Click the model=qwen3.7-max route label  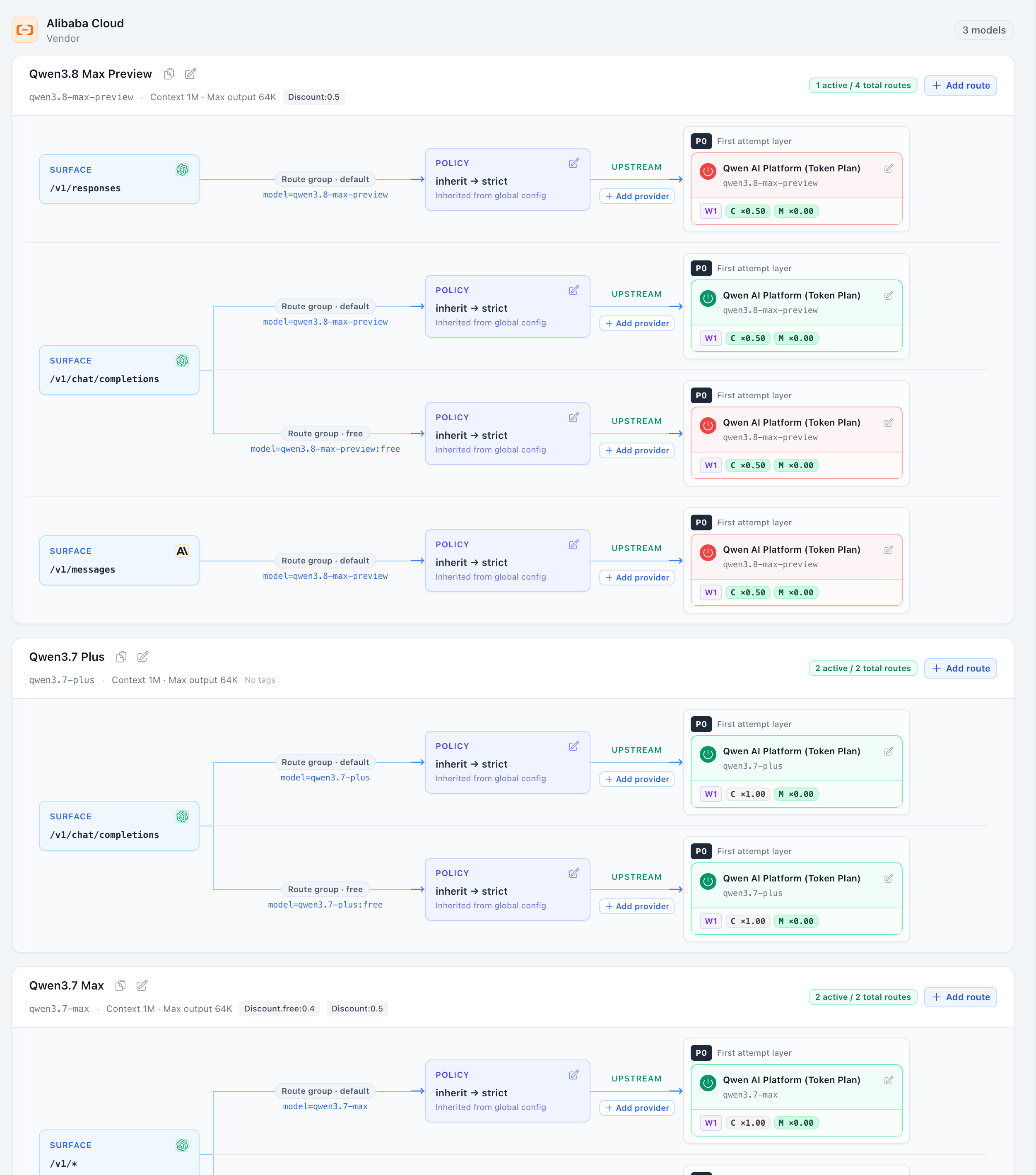pyautogui.click(x=325, y=1107)
